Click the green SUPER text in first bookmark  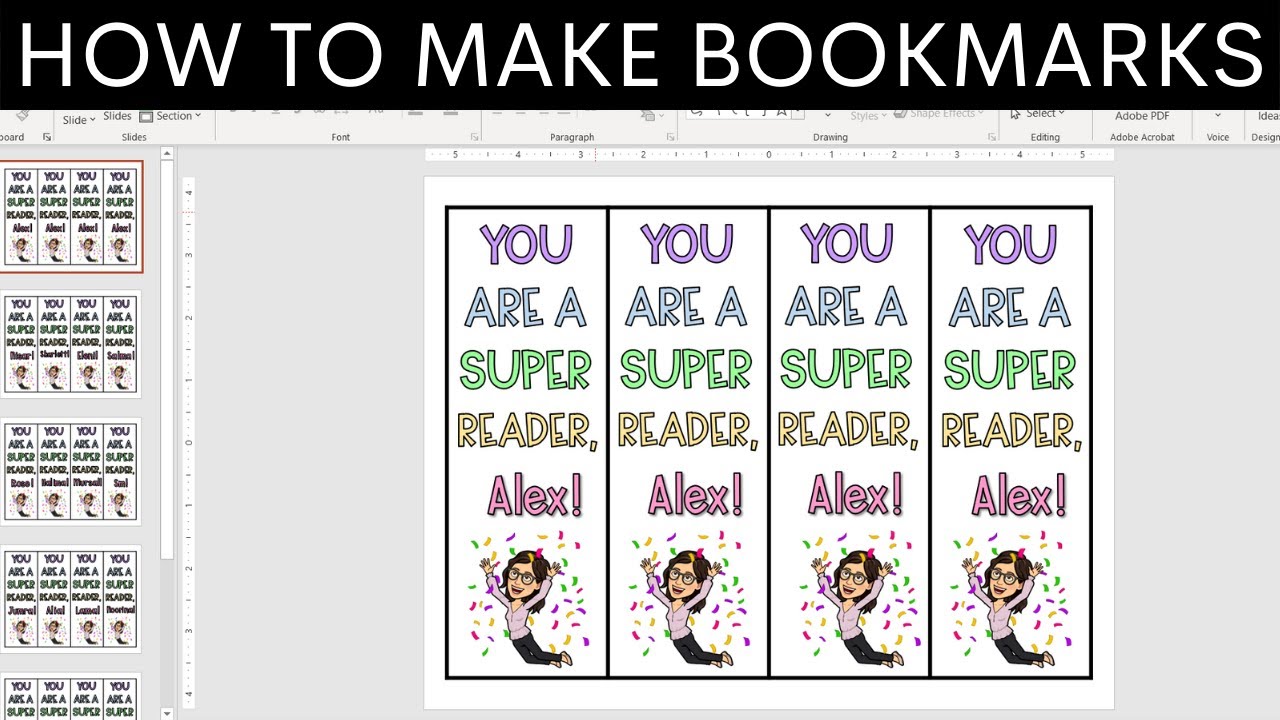[525, 370]
